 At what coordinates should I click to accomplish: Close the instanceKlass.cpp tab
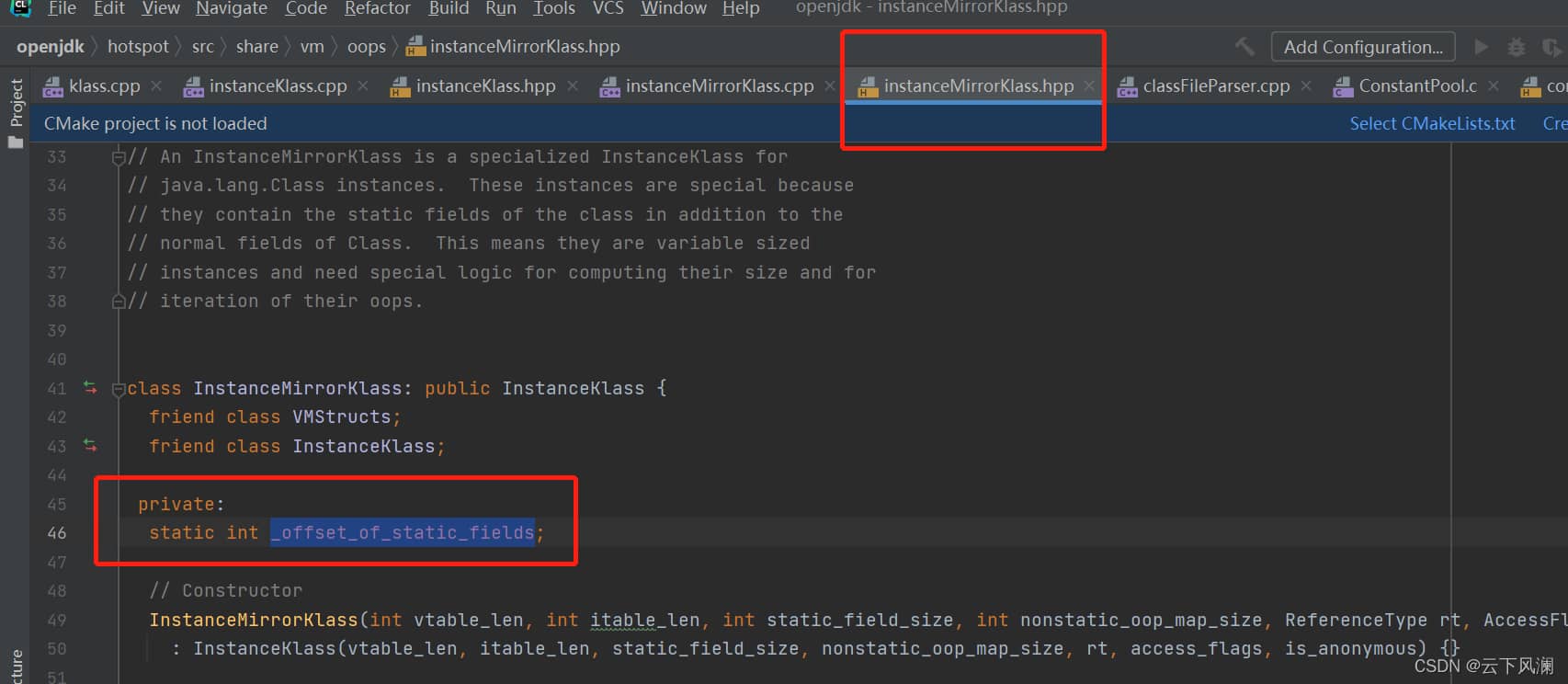pyautogui.click(x=363, y=85)
